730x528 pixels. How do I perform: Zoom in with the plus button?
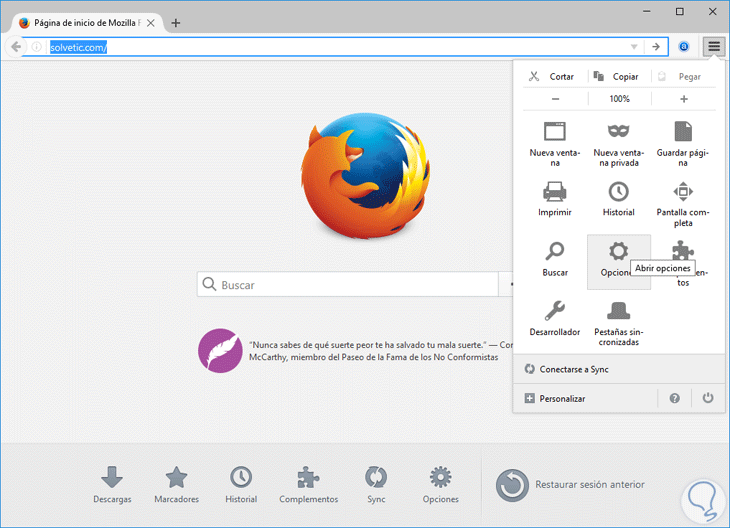click(x=683, y=99)
